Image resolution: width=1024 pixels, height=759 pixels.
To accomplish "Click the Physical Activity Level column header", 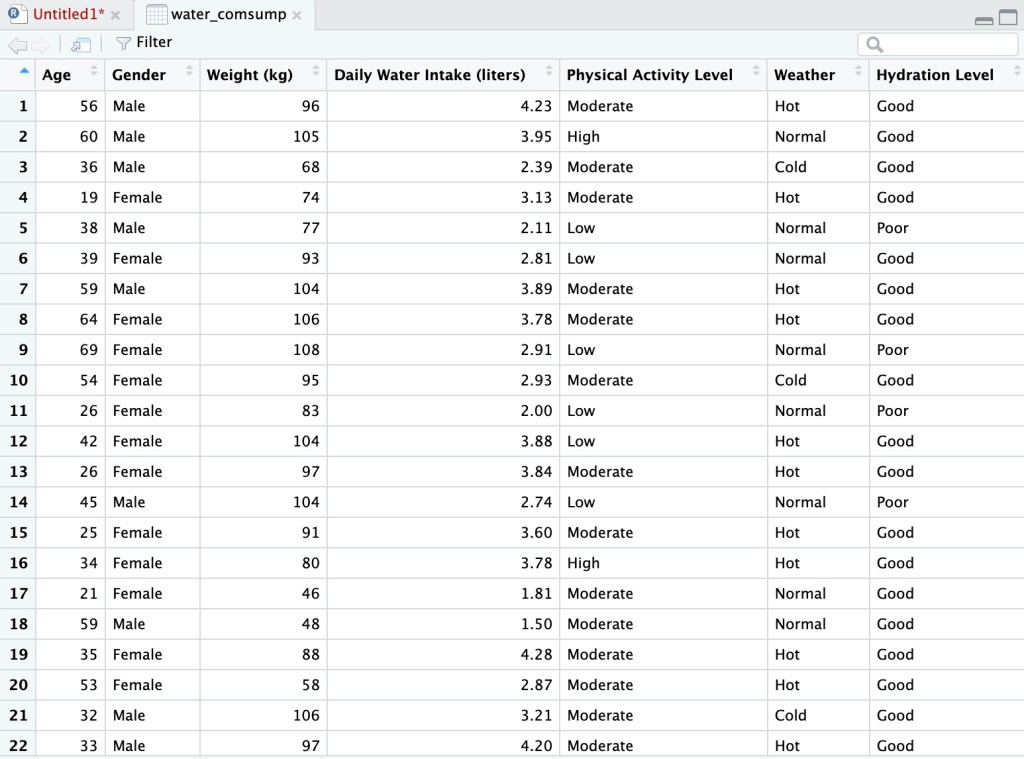I will tap(649, 75).
